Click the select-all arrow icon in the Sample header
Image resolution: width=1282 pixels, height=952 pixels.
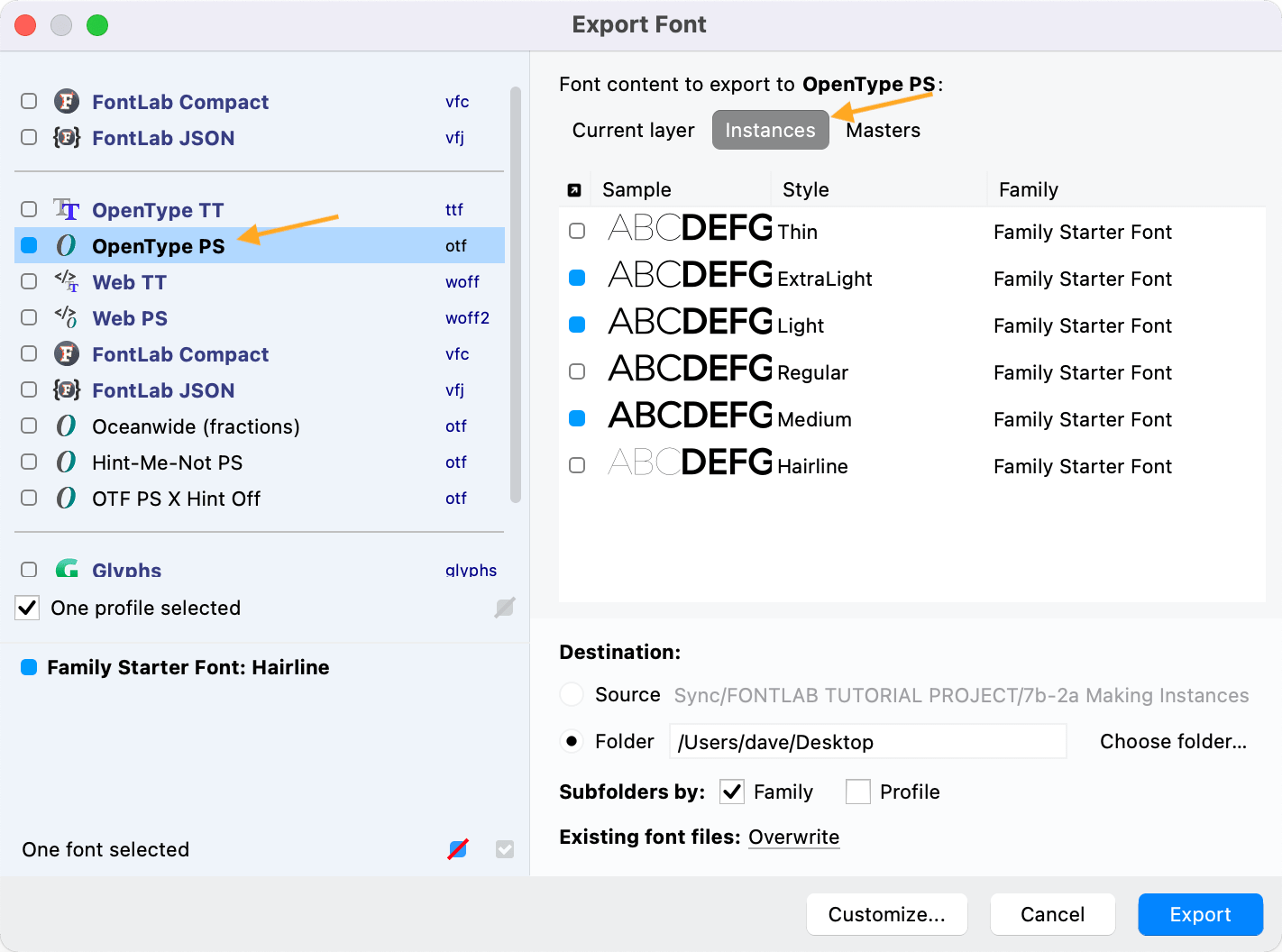(x=574, y=190)
